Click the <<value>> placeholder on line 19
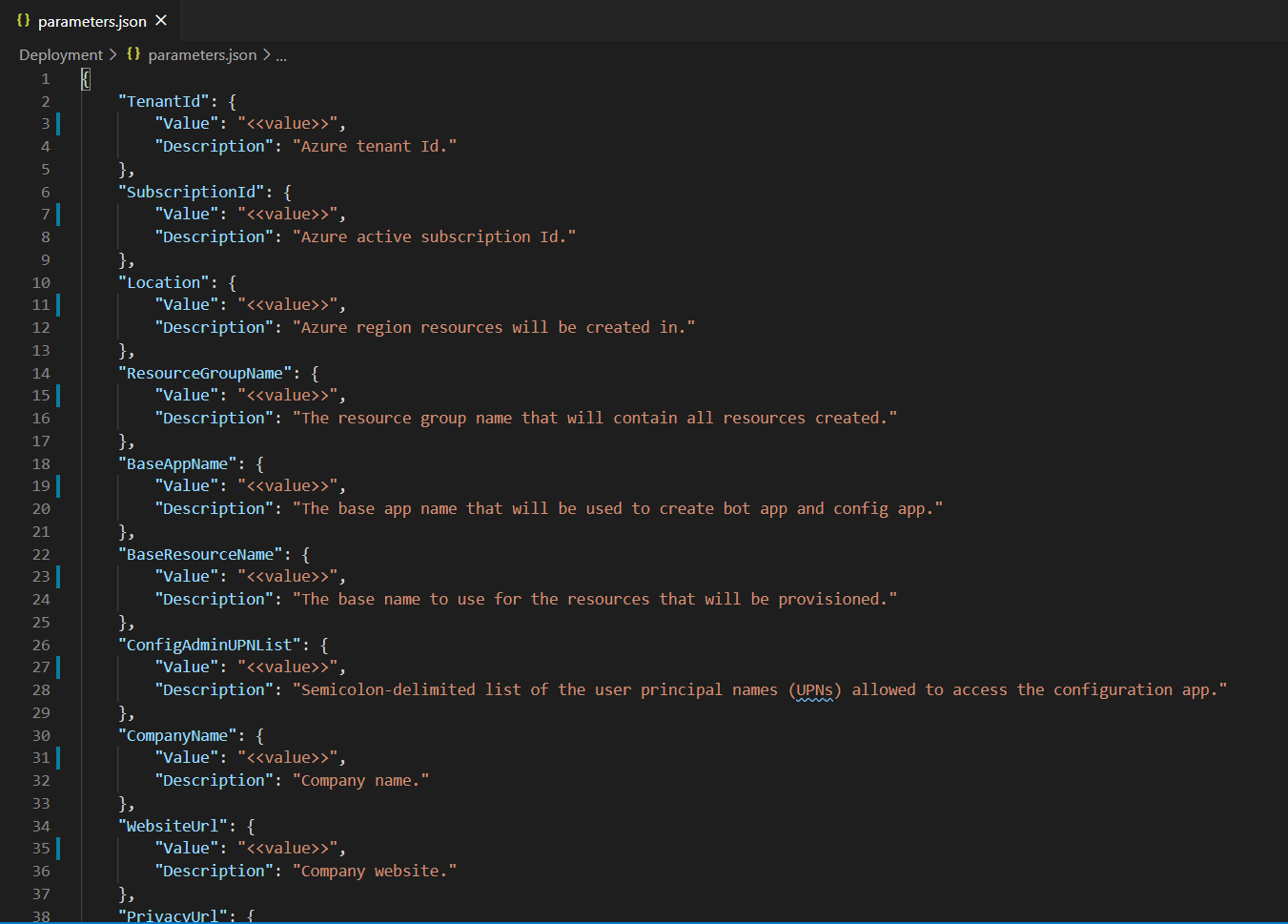The height and width of the screenshot is (924, 1288). coord(288,485)
